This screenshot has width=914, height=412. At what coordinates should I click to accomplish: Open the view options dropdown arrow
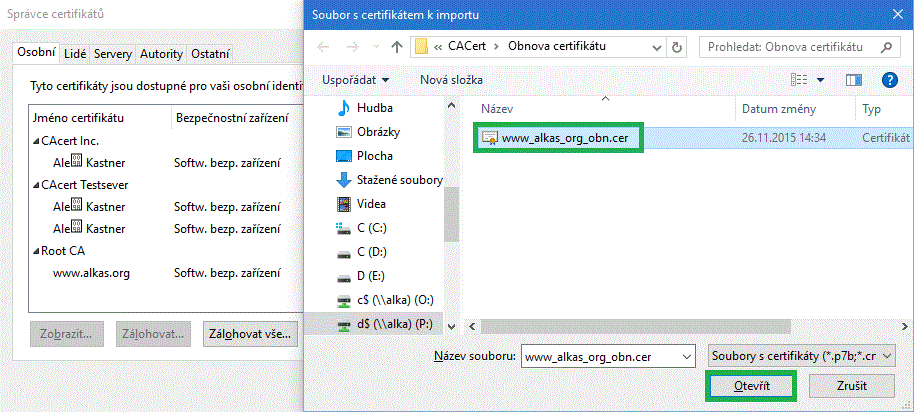[x=821, y=79]
